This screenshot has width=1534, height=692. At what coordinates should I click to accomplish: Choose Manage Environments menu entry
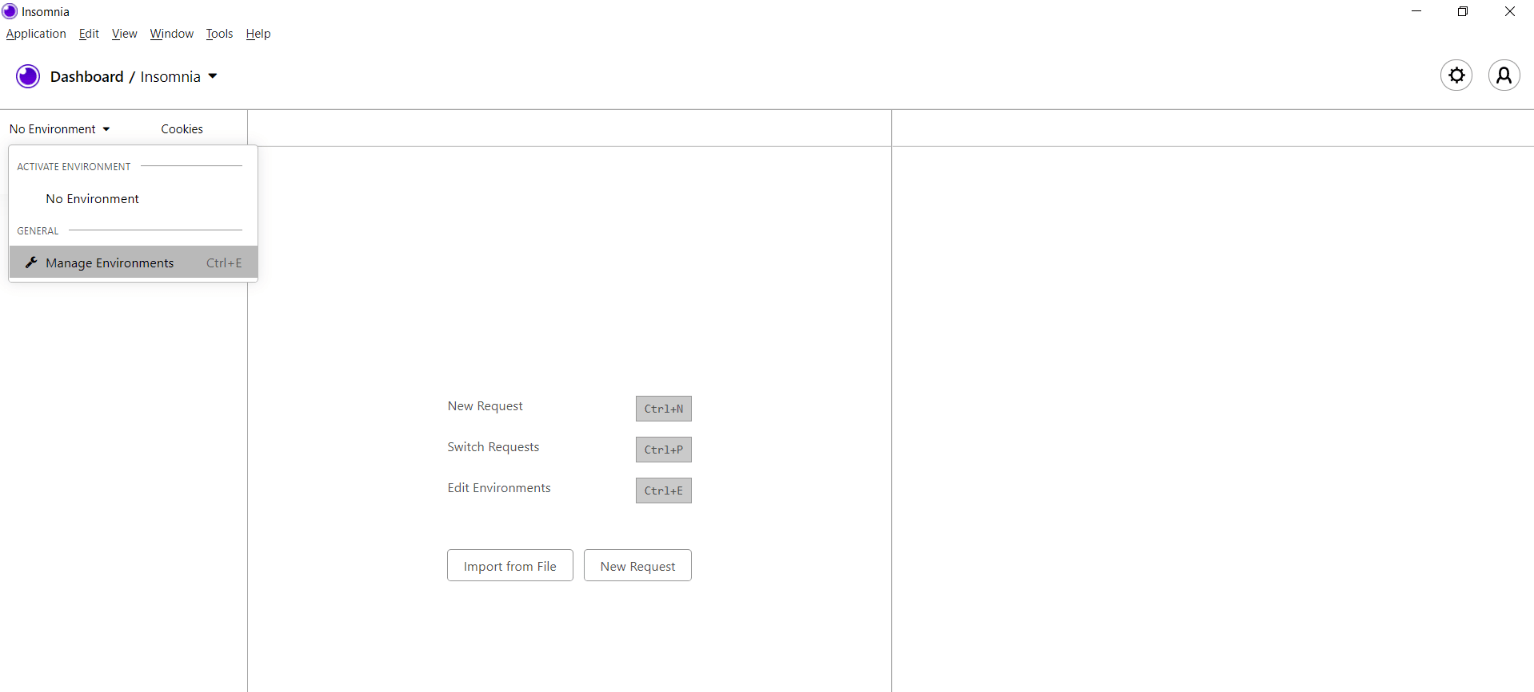(x=133, y=263)
